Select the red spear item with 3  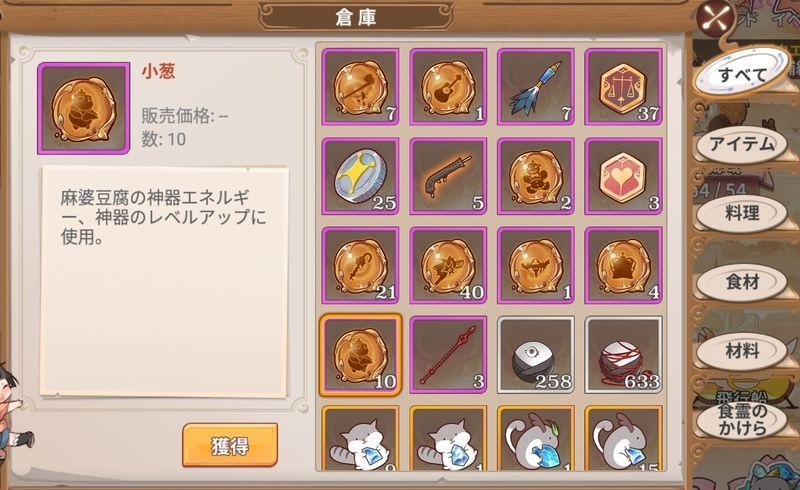[448, 355]
